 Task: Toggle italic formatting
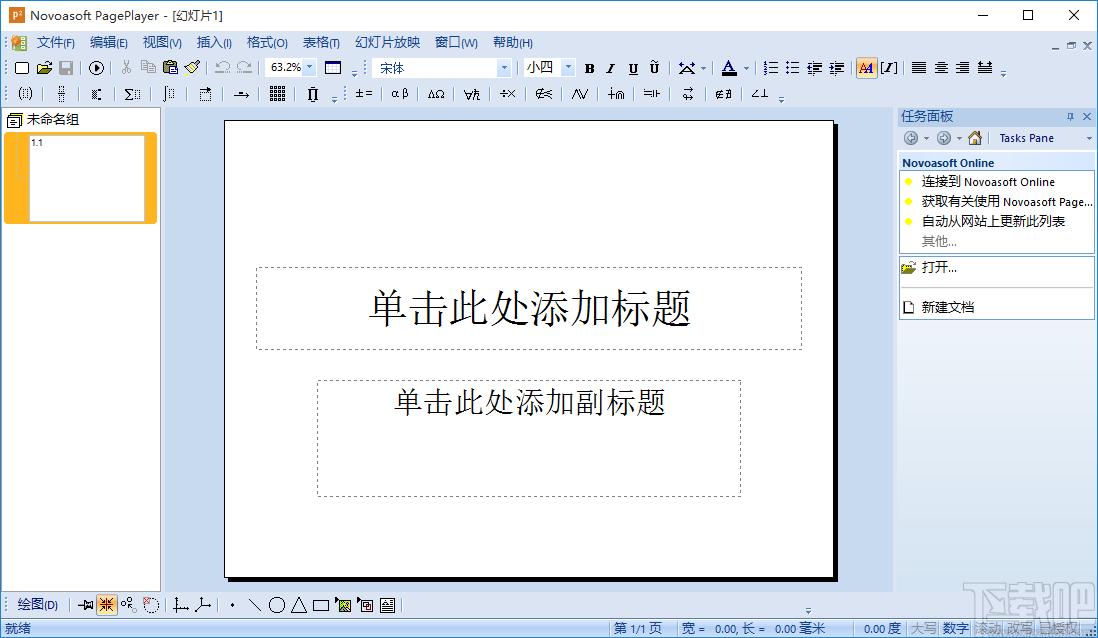[611, 68]
